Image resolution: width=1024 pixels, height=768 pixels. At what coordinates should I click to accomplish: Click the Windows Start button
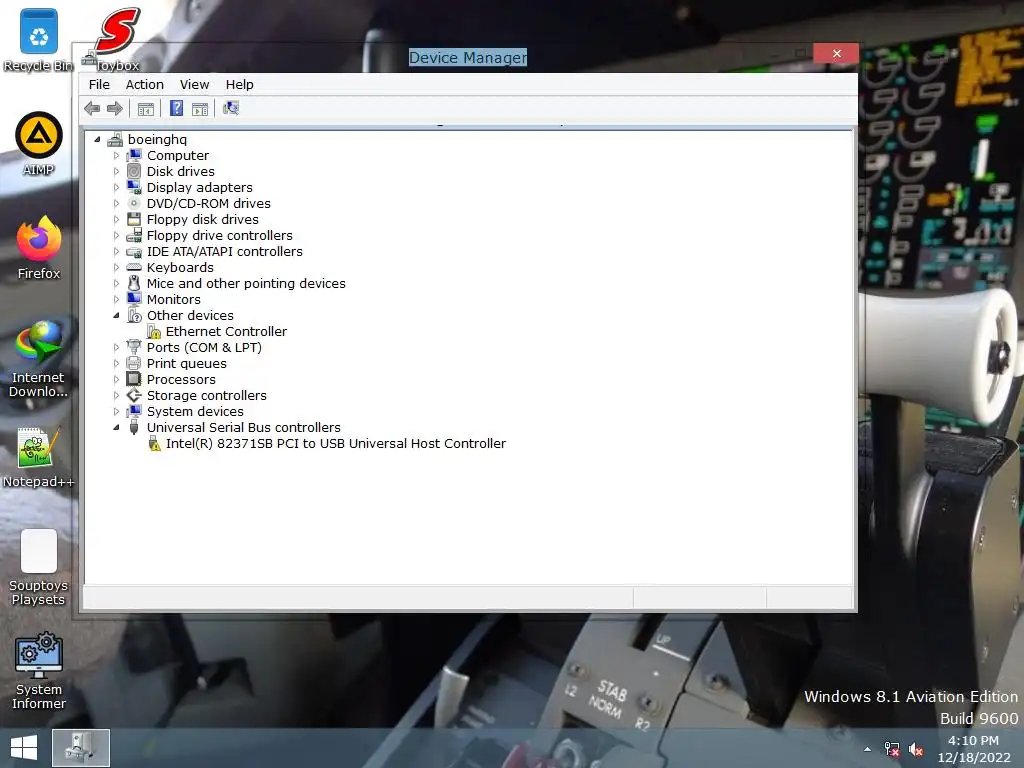24,748
